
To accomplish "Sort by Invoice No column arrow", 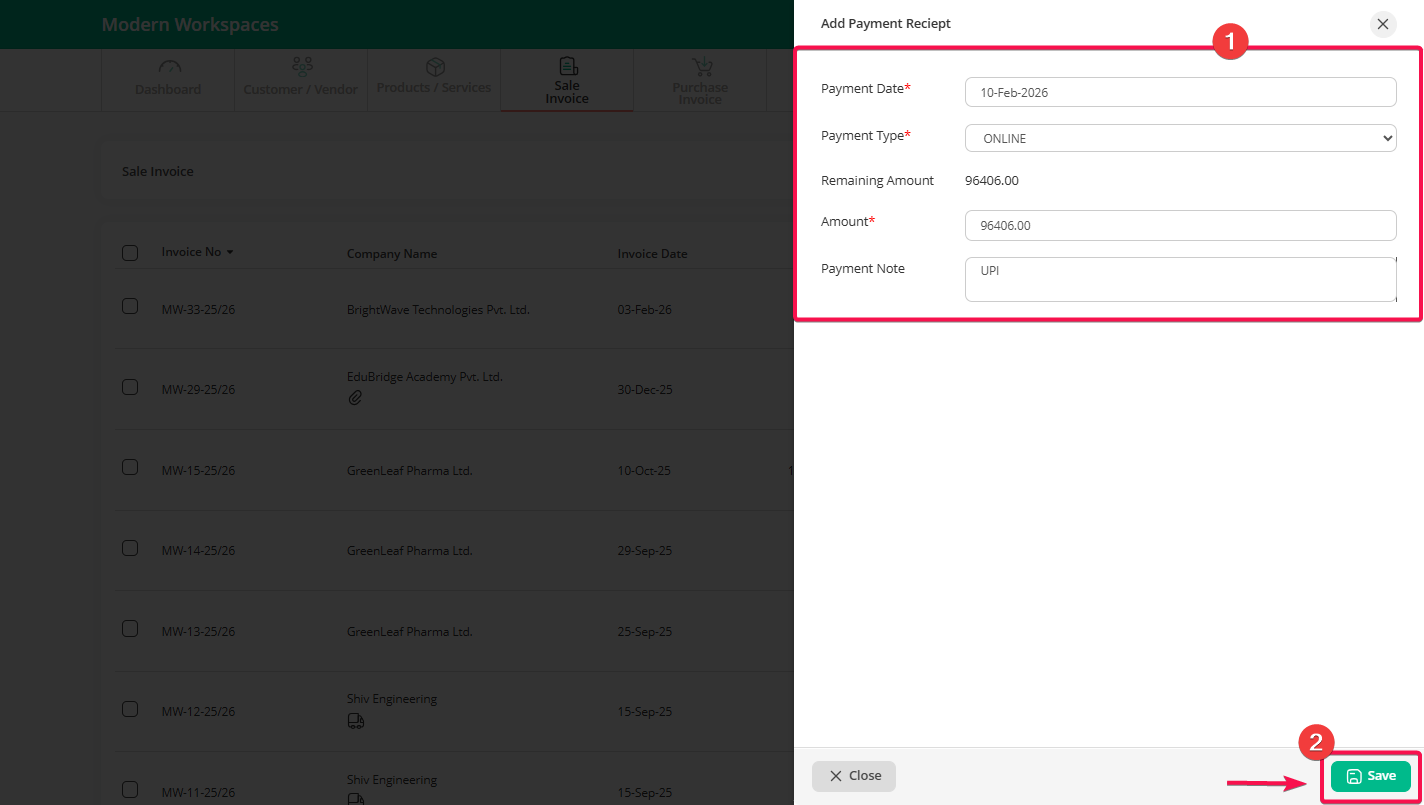I will pyautogui.click(x=230, y=253).
